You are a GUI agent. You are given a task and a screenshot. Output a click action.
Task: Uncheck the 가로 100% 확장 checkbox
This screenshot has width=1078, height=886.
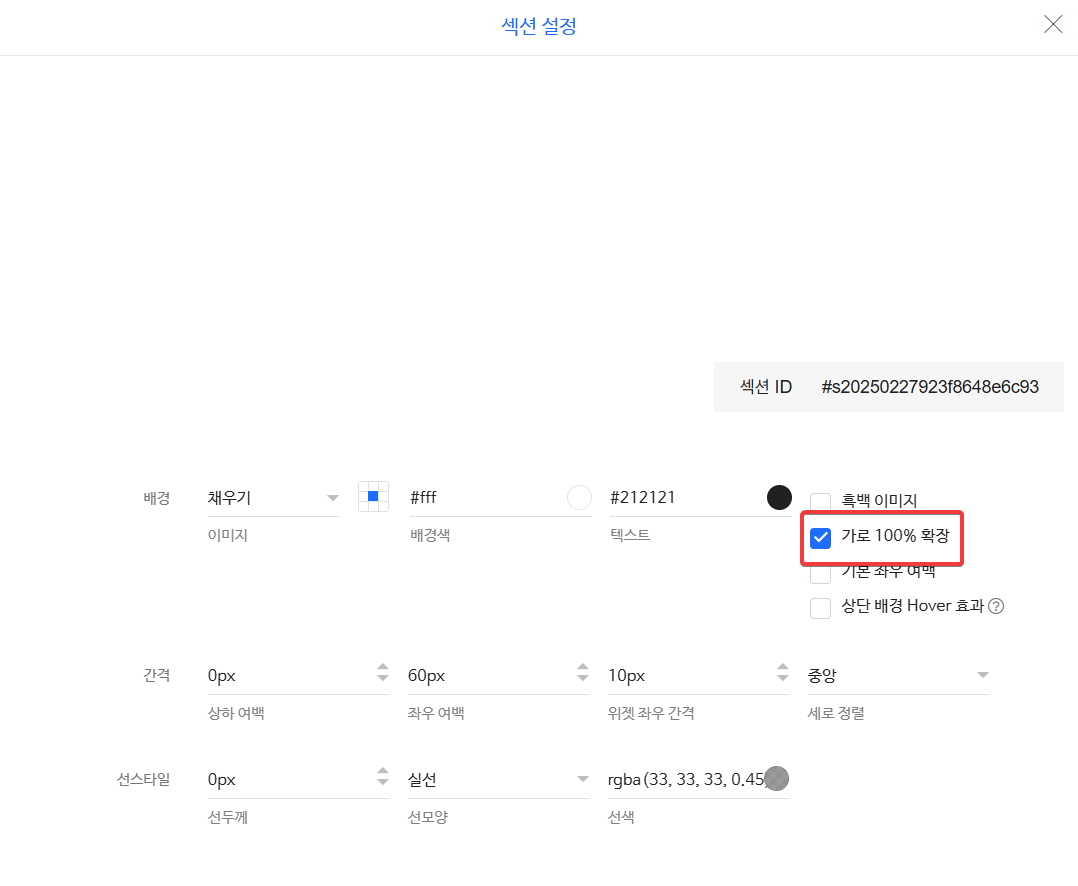tap(821, 538)
